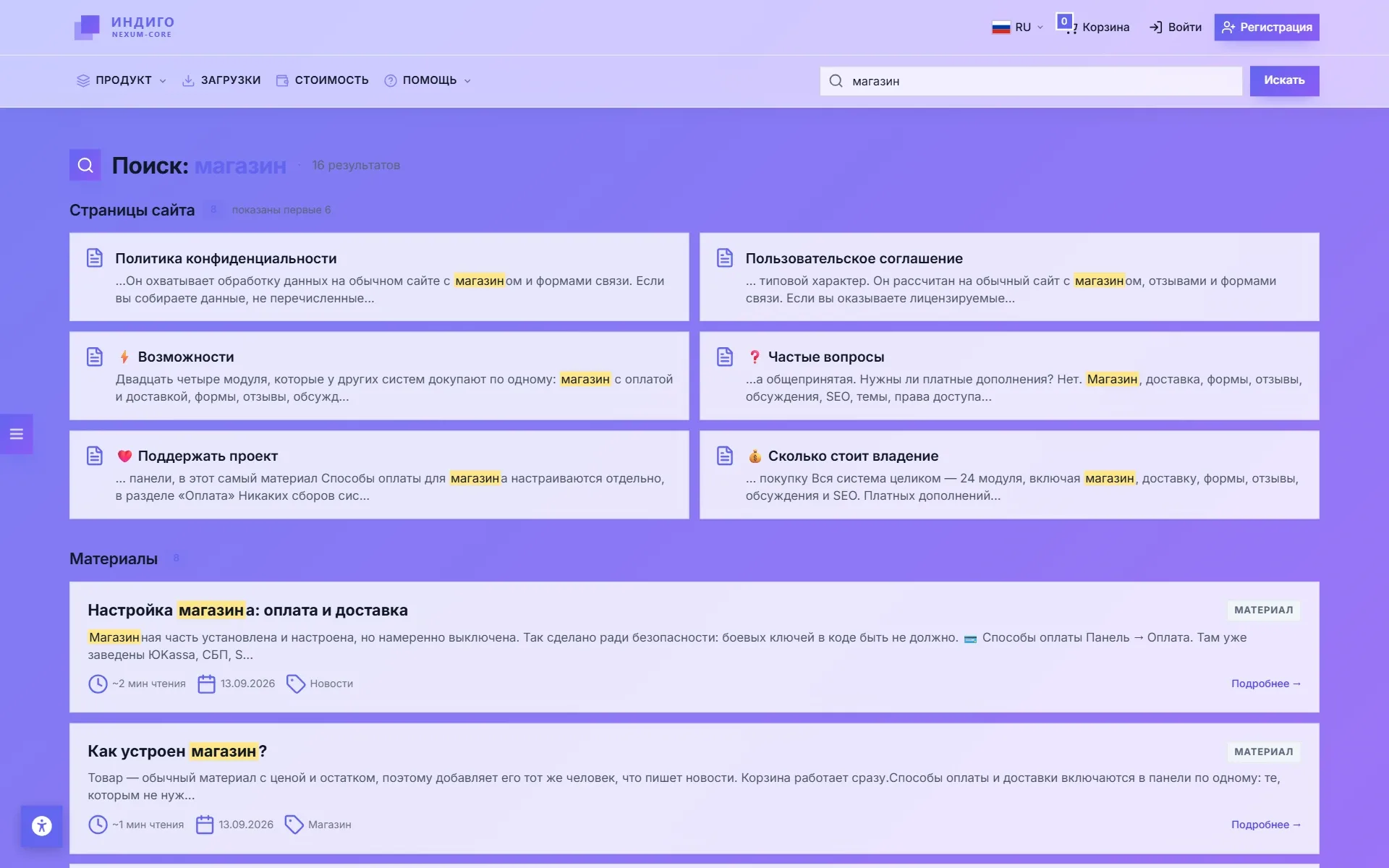
Task: Click the document icon beside Политика конфиденциальности
Action: 95,258
